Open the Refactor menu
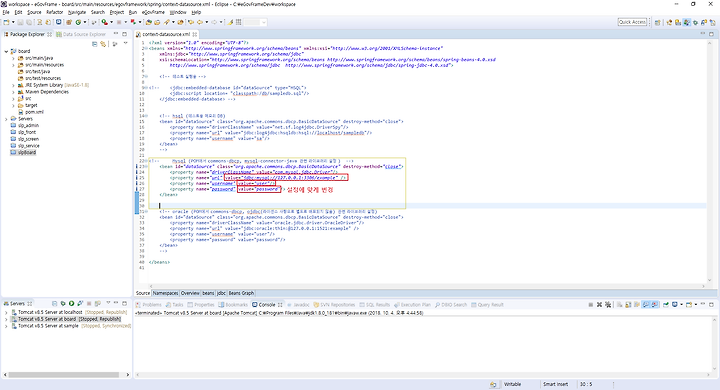Screen dimensions: 720x390 55,12
